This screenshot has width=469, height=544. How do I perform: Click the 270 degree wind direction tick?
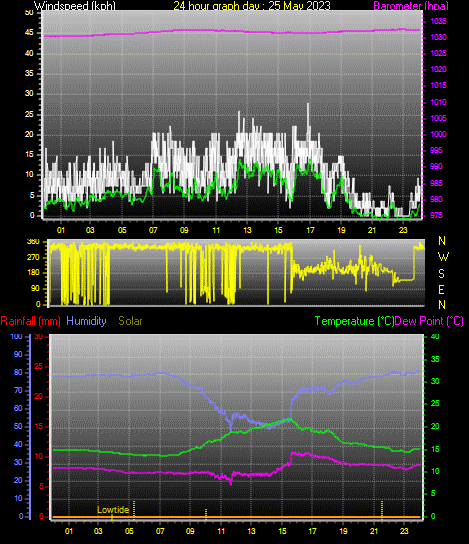33,257
